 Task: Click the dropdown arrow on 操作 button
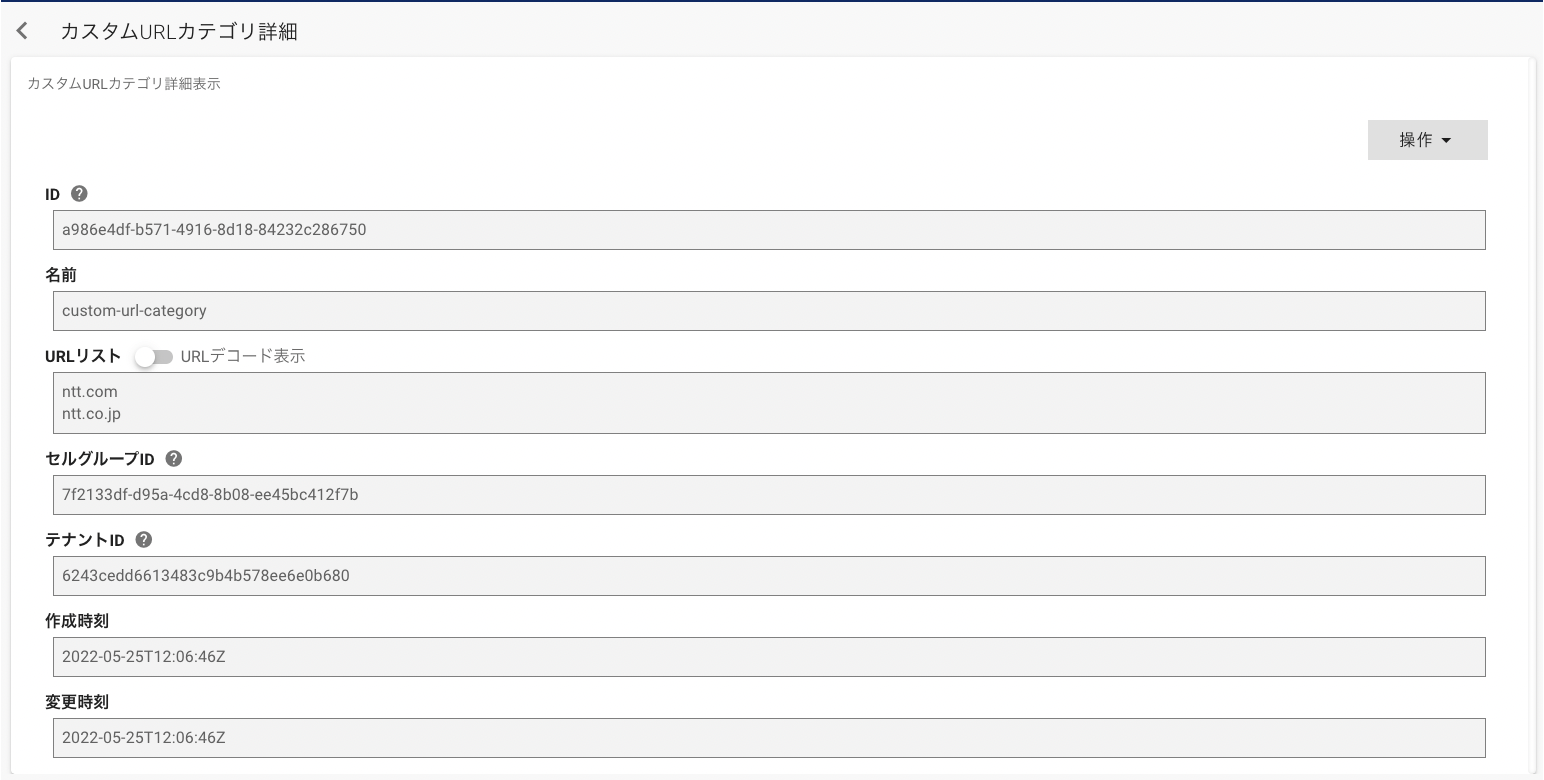(x=1446, y=141)
